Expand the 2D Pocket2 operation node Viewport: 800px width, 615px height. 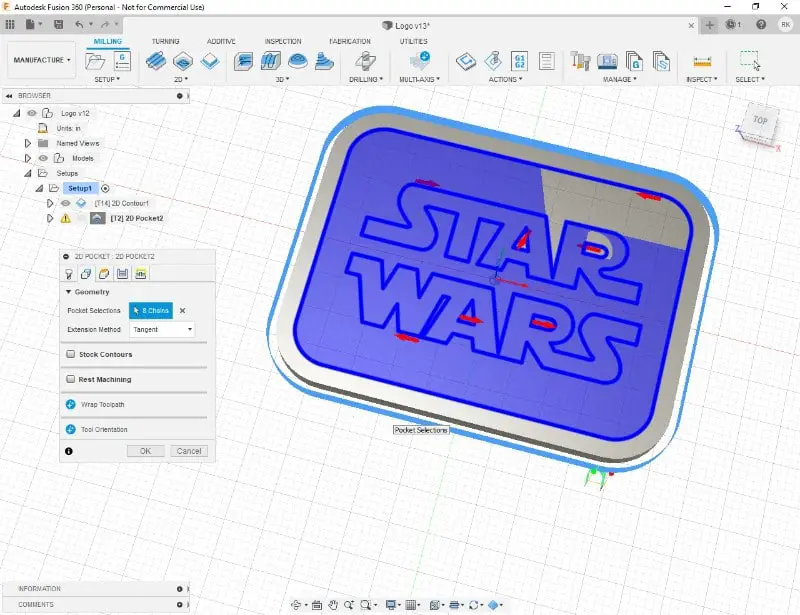50,218
